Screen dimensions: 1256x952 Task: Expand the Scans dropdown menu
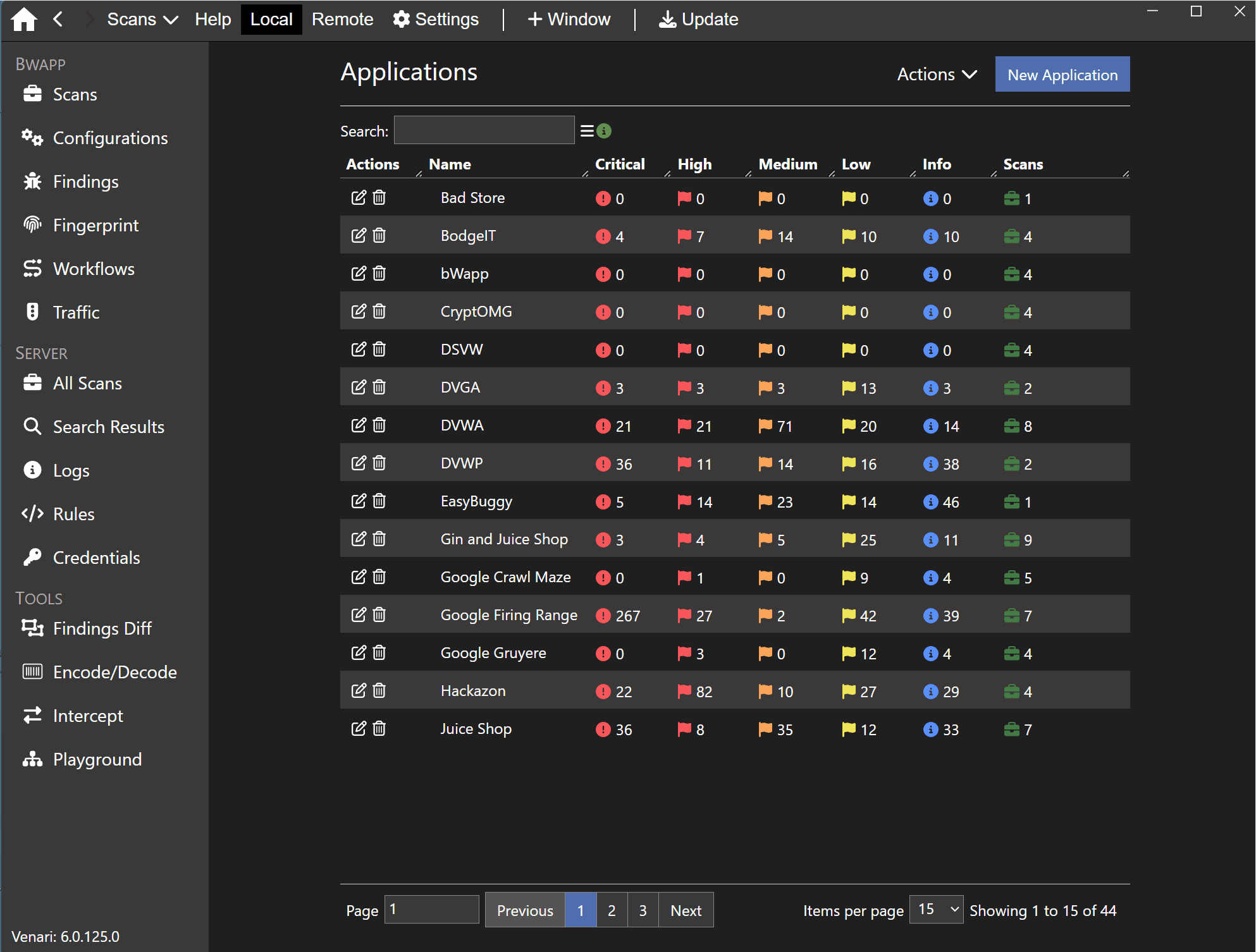(142, 19)
